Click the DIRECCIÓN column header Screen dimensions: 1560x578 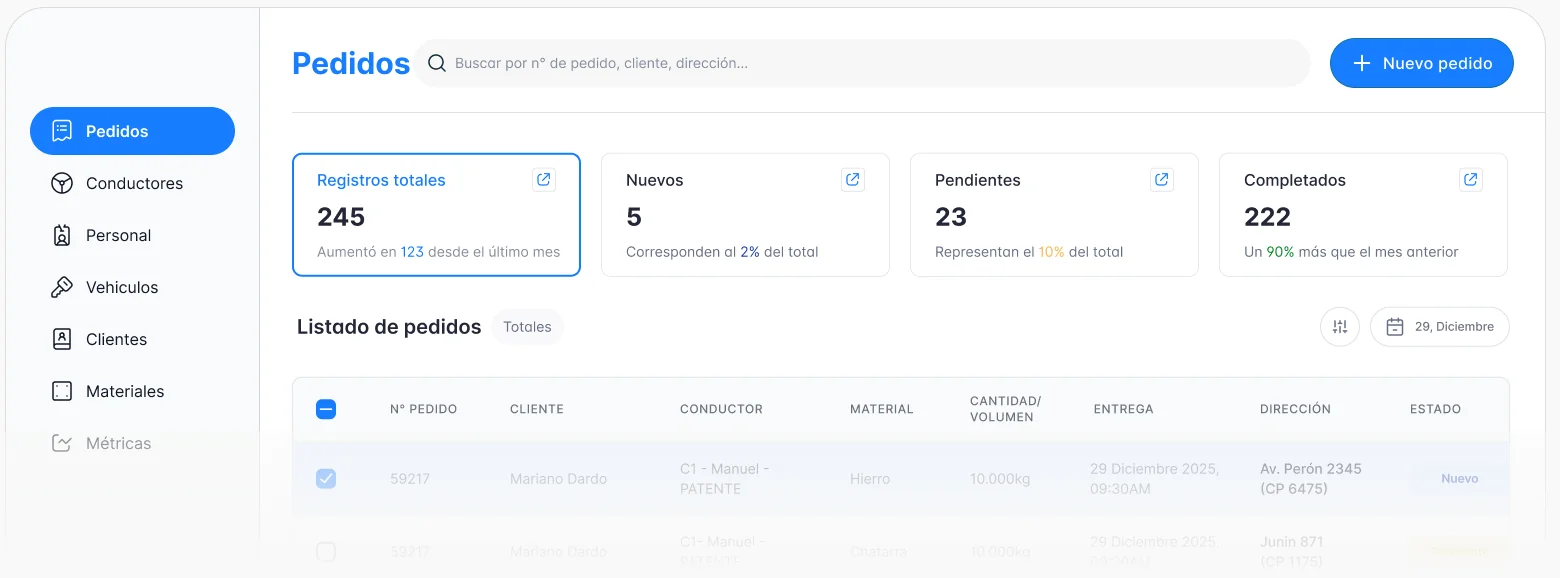click(1295, 409)
